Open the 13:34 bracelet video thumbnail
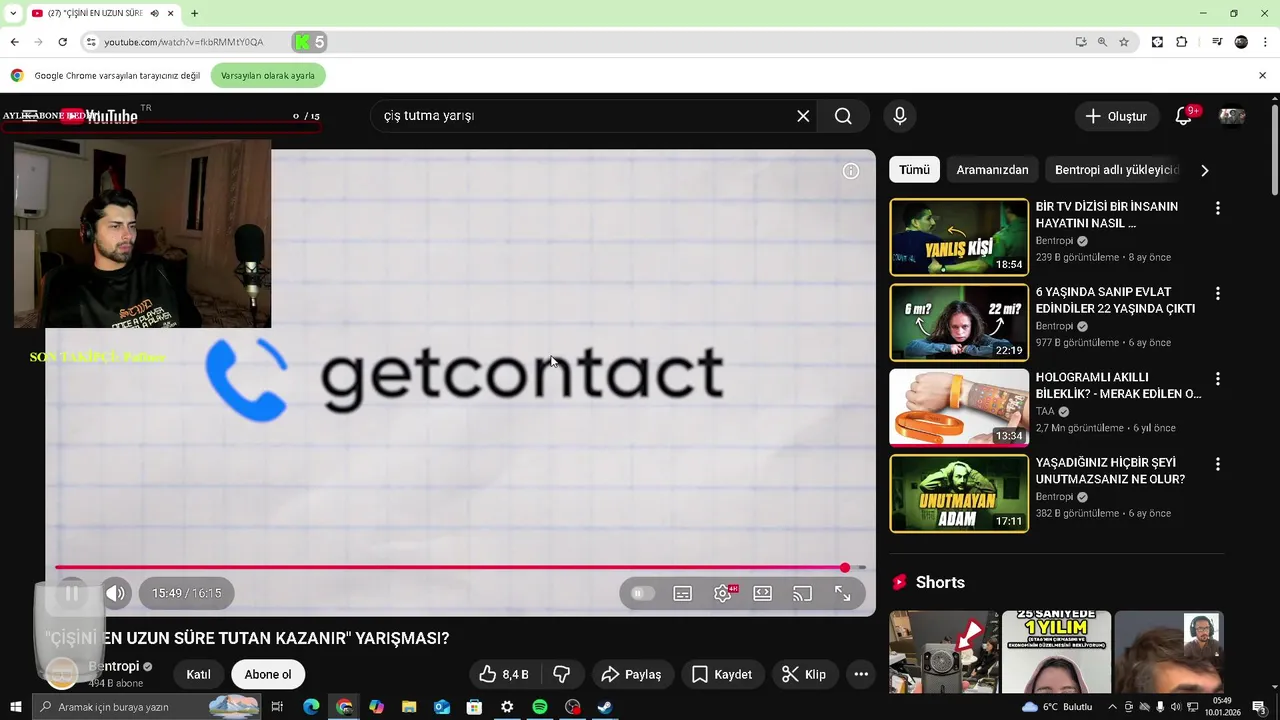This screenshot has height=720, width=1280. point(959,408)
